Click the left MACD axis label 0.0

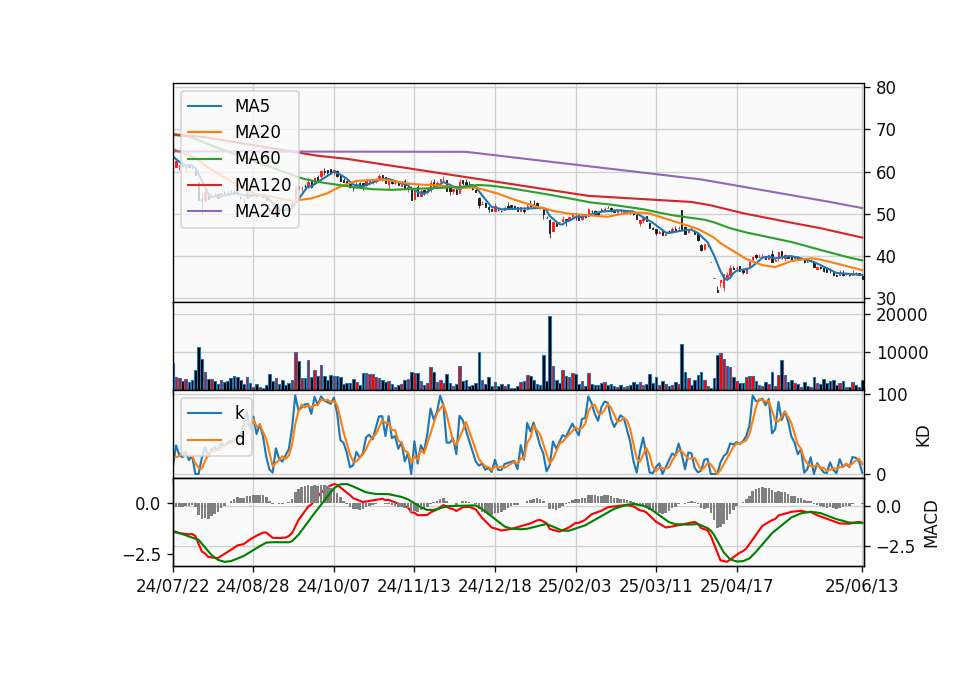pos(148,504)
